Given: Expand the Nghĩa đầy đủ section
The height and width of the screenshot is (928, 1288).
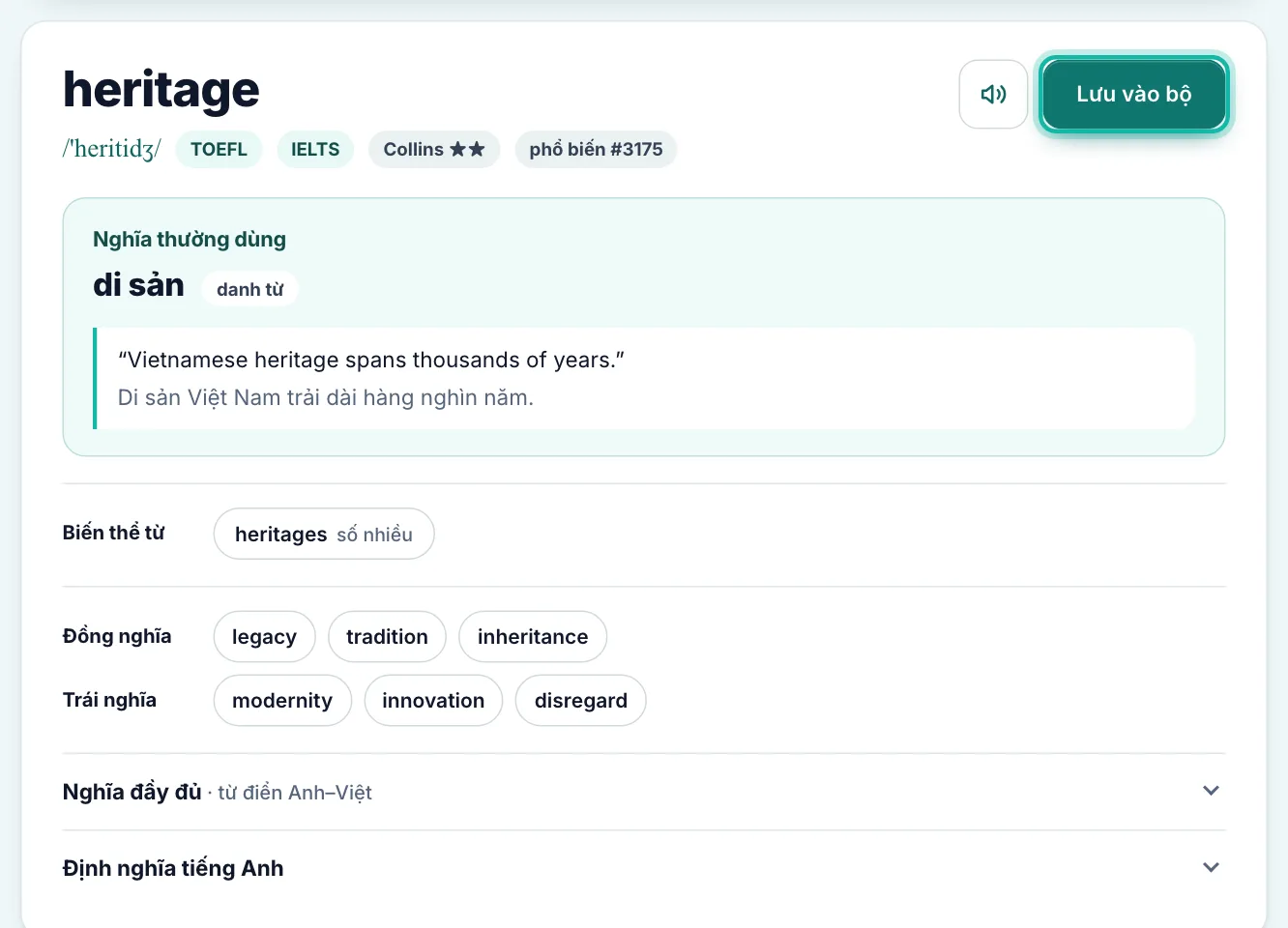Looking at the screenshot, I should (644, 792).
